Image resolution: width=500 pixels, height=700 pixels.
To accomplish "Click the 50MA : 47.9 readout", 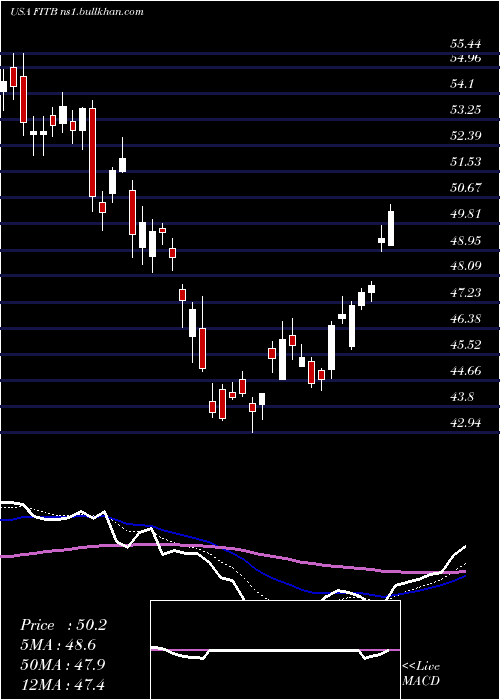I will [63, 664].
